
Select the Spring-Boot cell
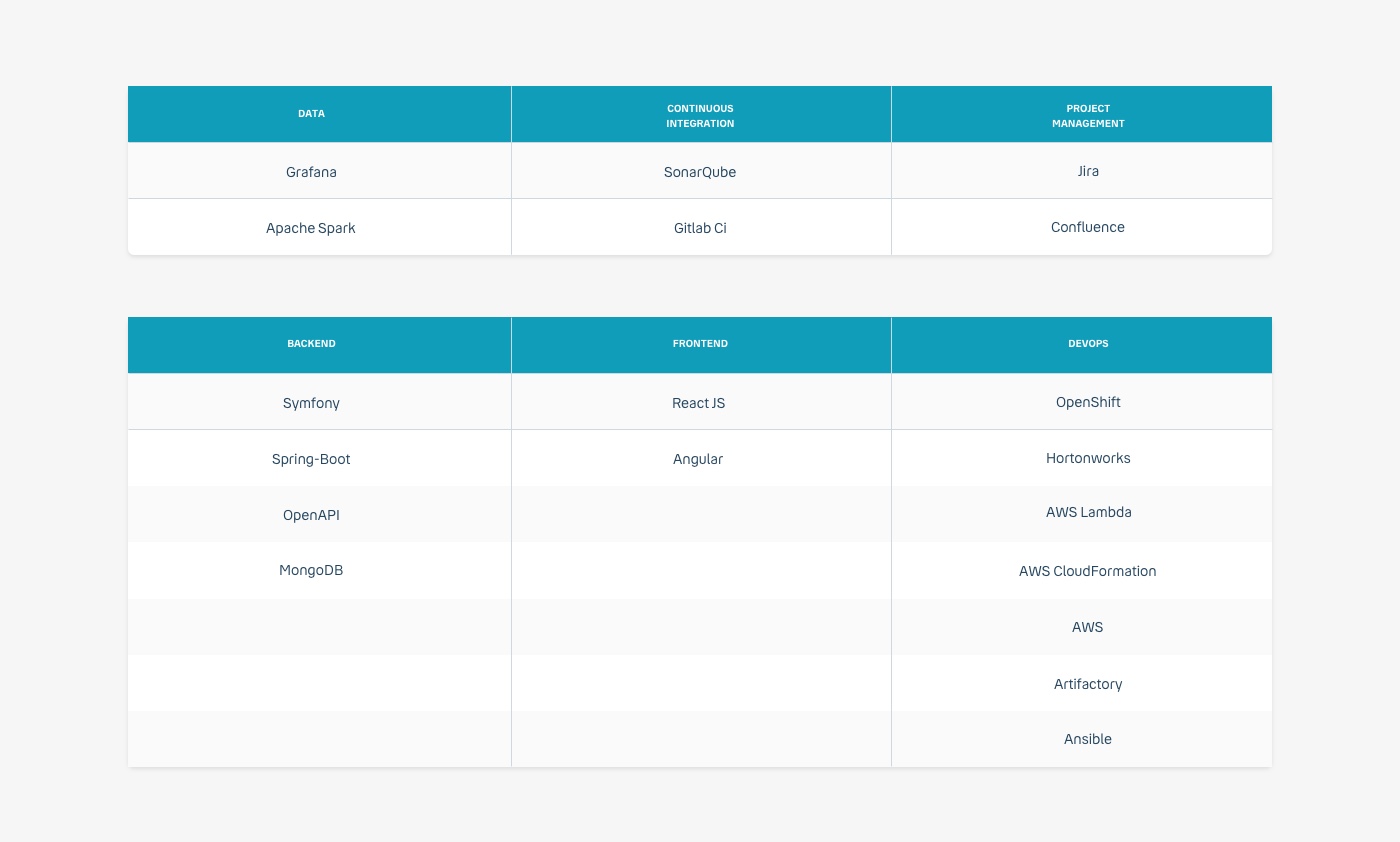tap(319, 458)
